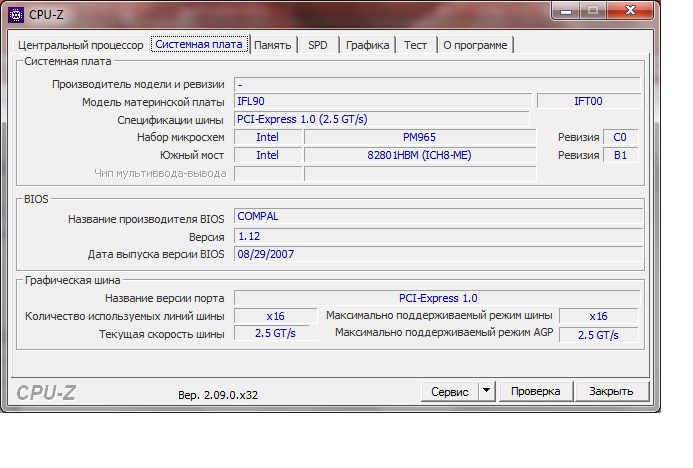Click the CPU-Z app icon in title bar
This screenshot has height=468, width=693.
click(16, 15)
